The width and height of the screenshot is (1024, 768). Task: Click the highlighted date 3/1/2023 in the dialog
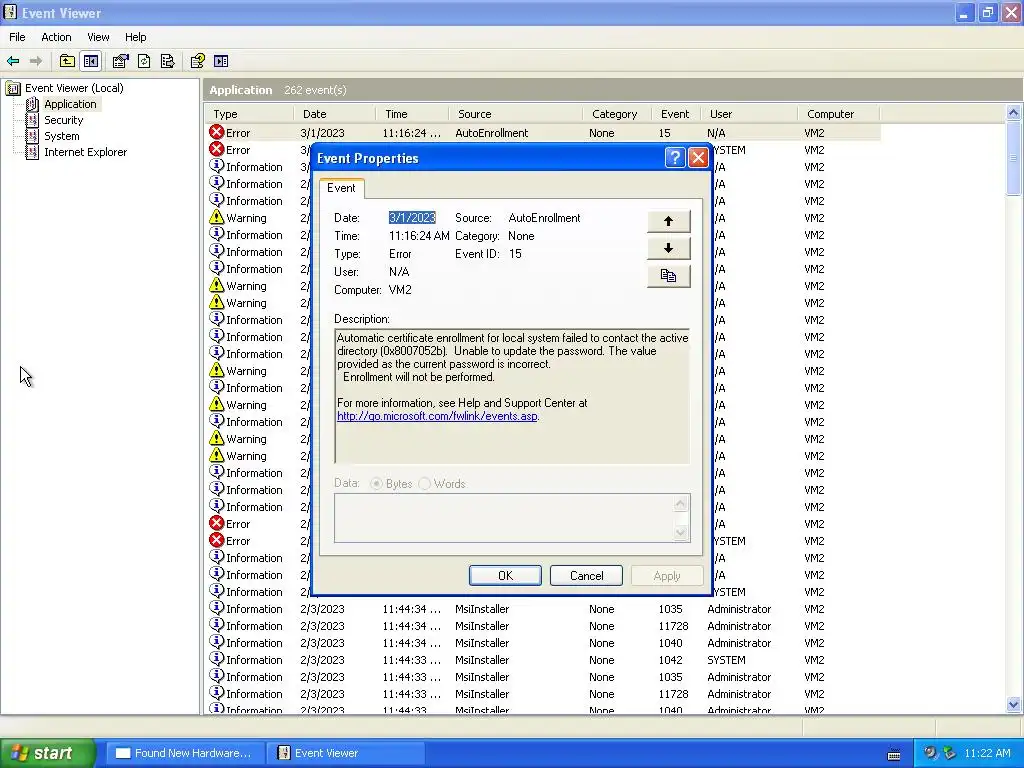[x=412, y=217]
